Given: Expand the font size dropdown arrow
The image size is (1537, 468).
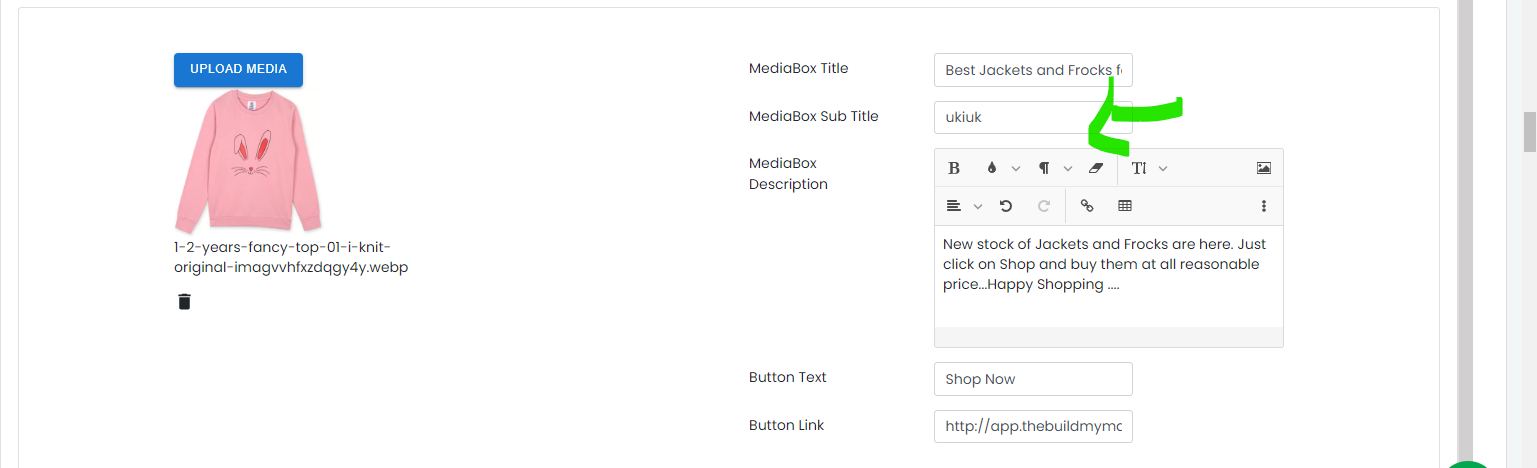Looking at the screenshot, I should click(1163, 168).
